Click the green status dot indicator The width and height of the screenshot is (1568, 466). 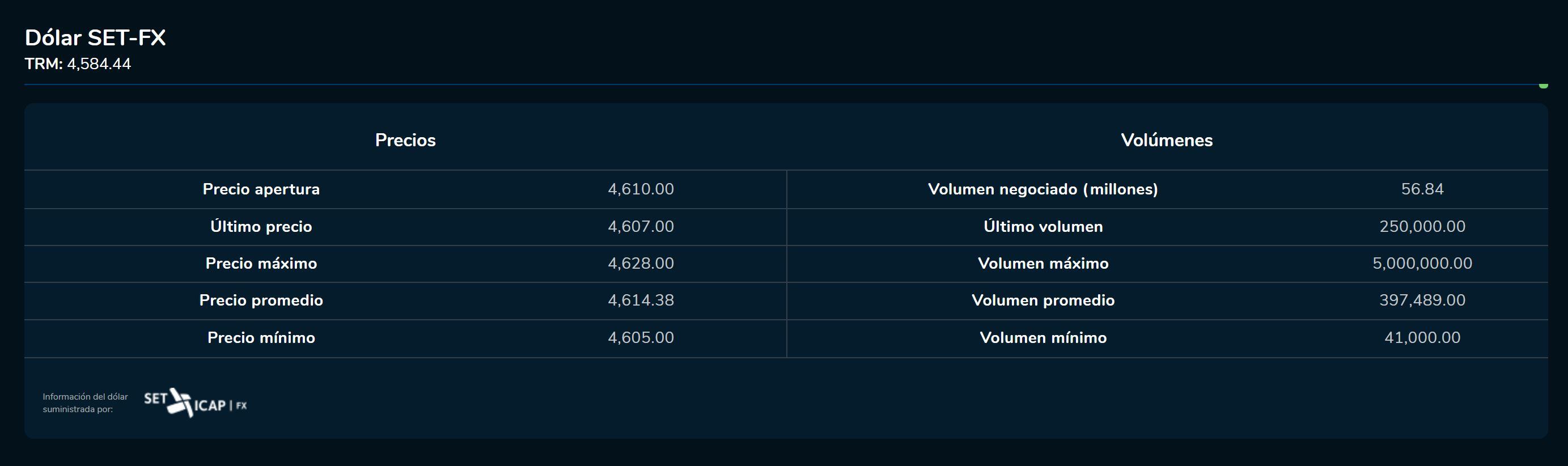click(1543, 86)
